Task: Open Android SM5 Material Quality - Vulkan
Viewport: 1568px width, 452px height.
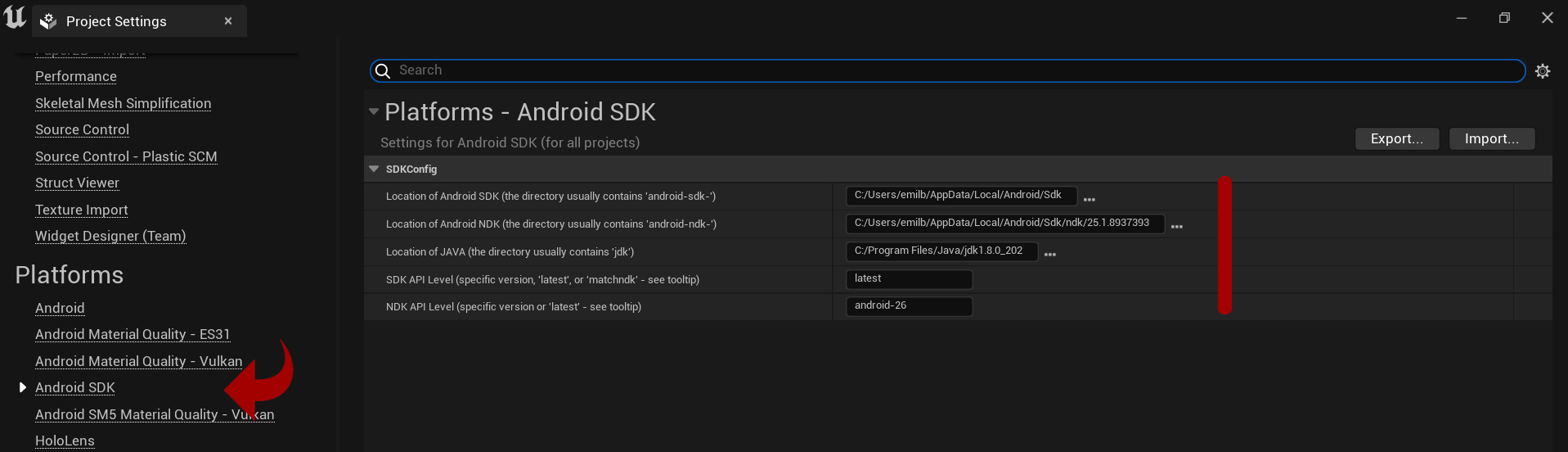Action: [155, 414]
